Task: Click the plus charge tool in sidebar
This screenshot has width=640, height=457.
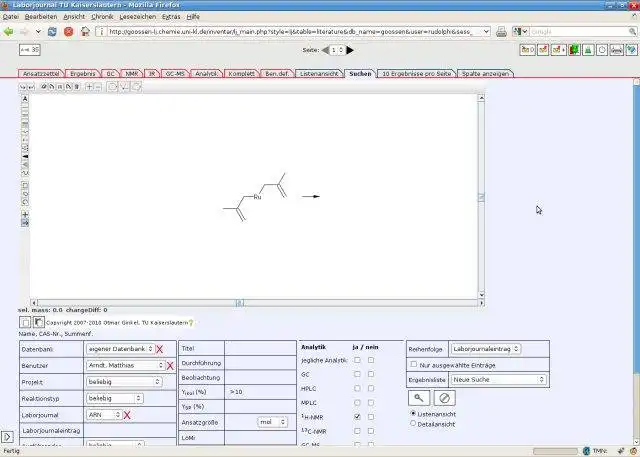Action: pyautogui.click(x=25, y=214)
